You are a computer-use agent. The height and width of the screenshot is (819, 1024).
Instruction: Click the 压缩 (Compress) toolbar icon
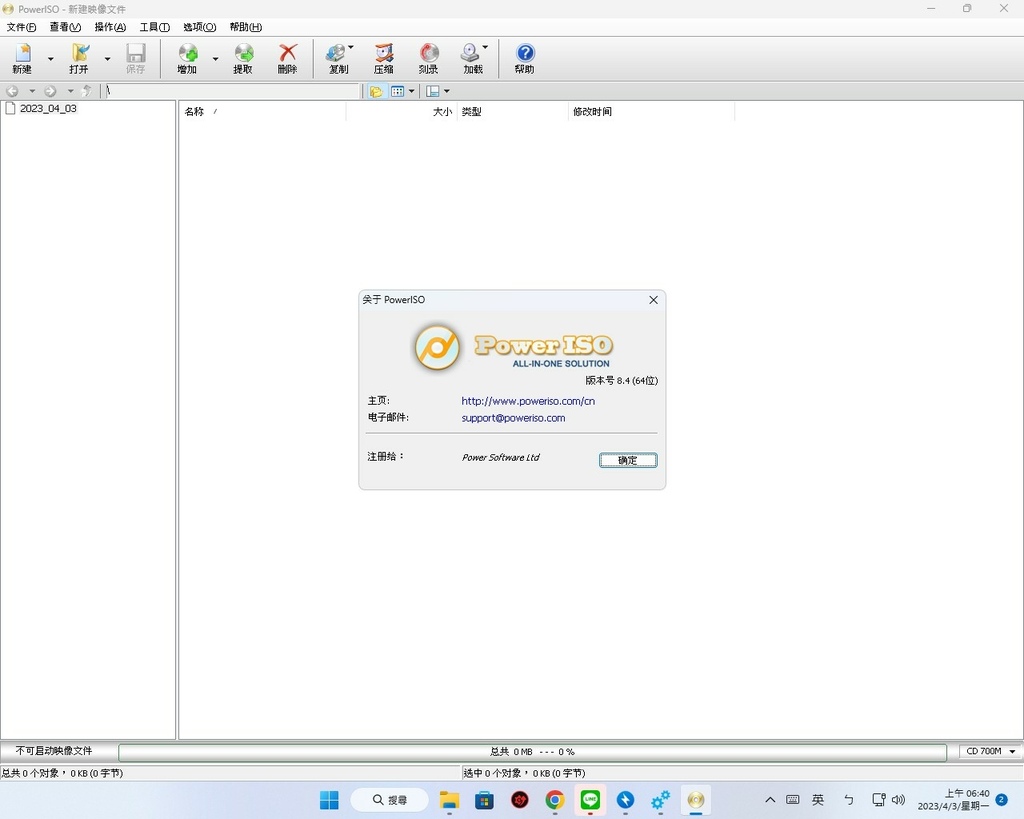coord(384,58)
